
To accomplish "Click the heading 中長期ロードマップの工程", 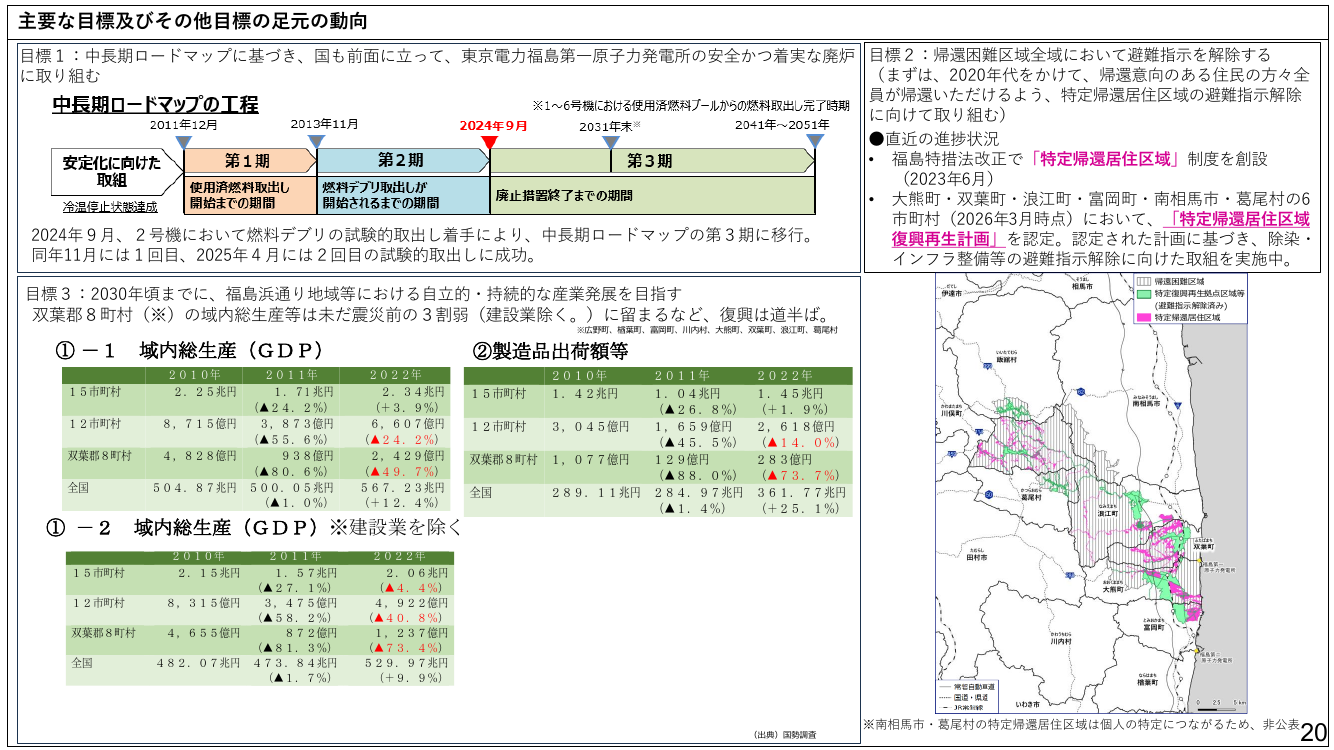I will click(155, 104).
